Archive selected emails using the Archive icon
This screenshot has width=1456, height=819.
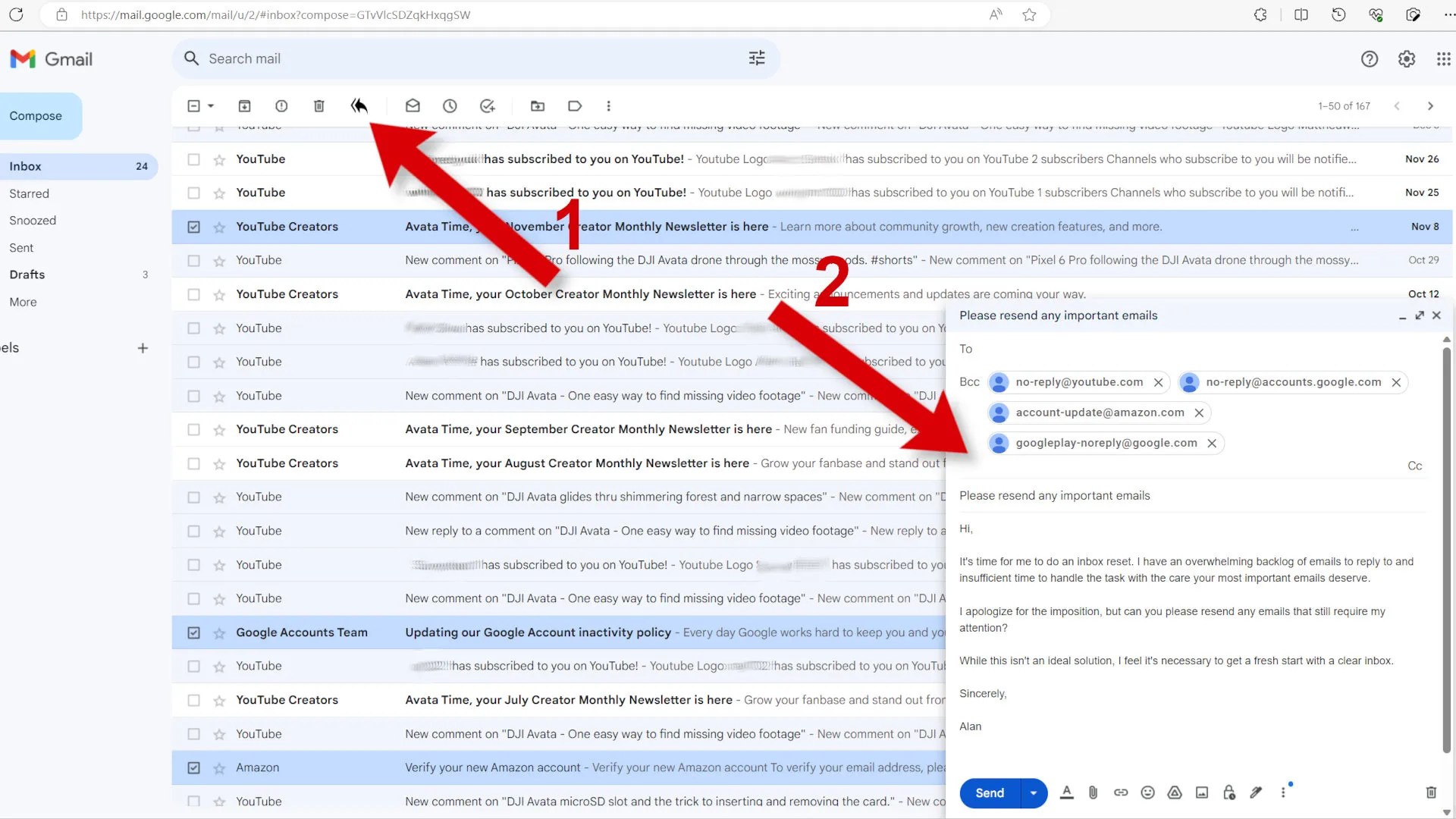(x=244, y=106)
